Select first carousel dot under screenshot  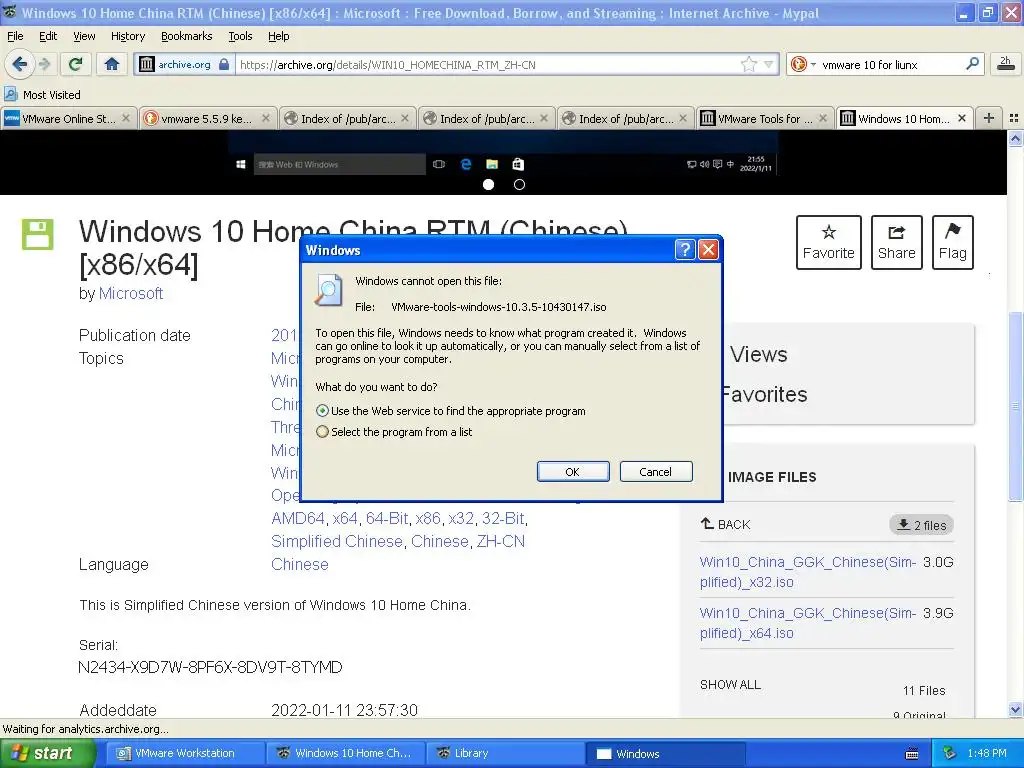pos(488,185)
